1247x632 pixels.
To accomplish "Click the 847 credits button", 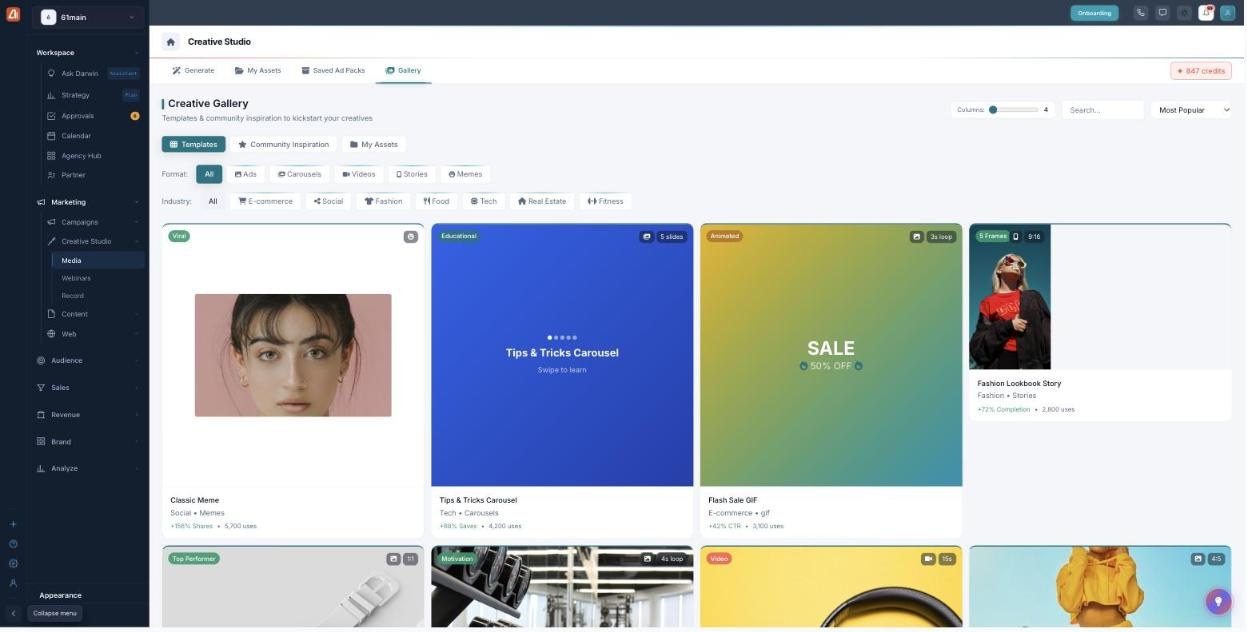I will pos(1201,71).
